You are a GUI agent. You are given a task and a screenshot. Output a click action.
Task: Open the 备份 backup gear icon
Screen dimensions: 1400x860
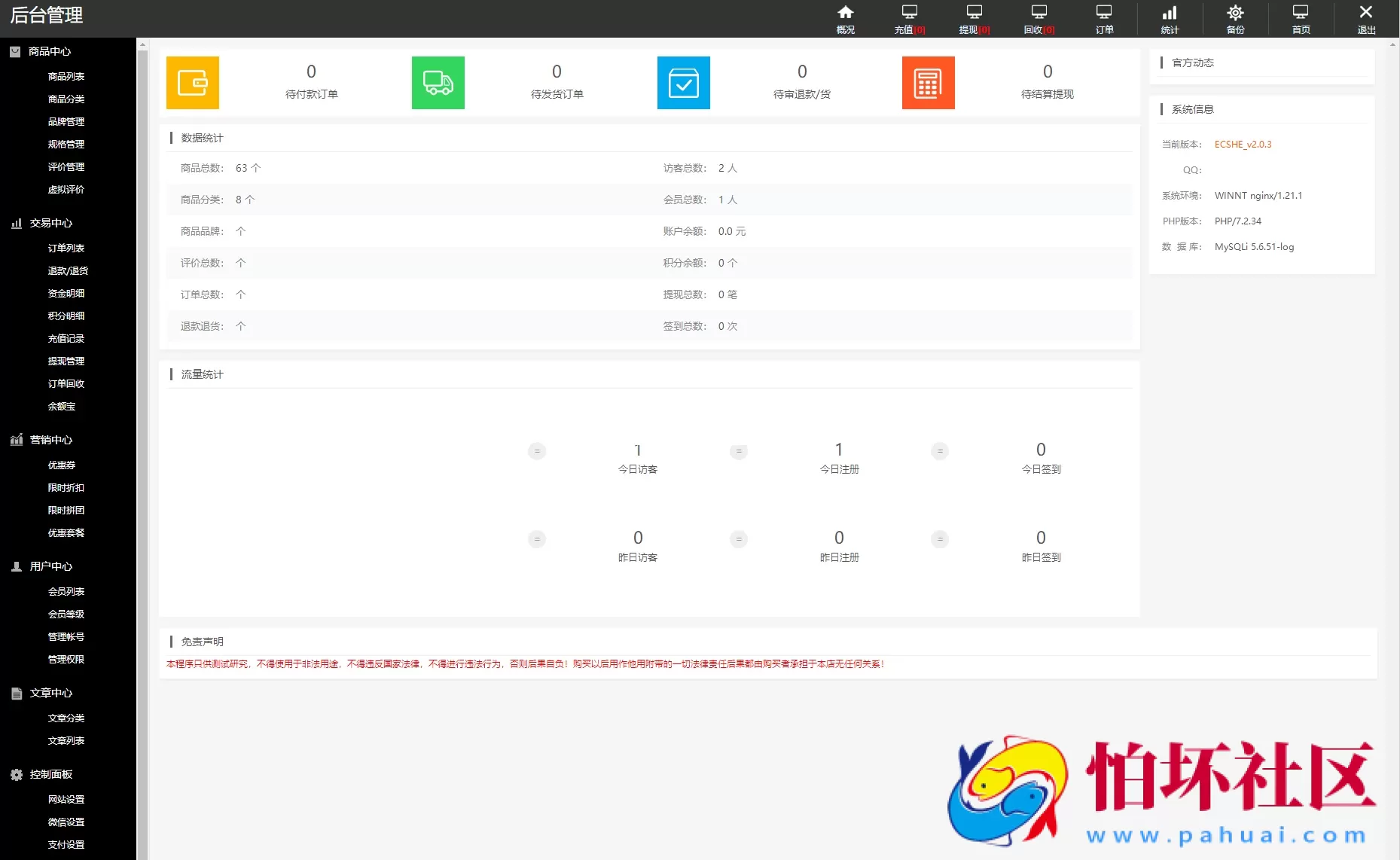point(1235,19)
